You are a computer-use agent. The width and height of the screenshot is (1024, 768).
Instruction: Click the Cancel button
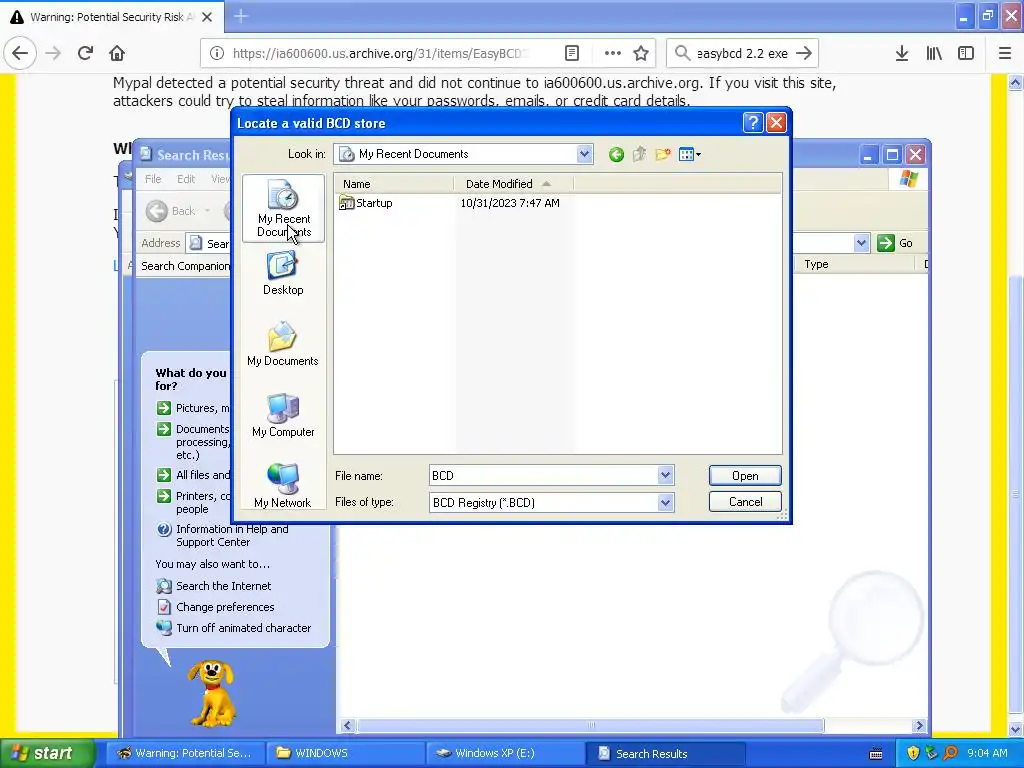[745, 502]
